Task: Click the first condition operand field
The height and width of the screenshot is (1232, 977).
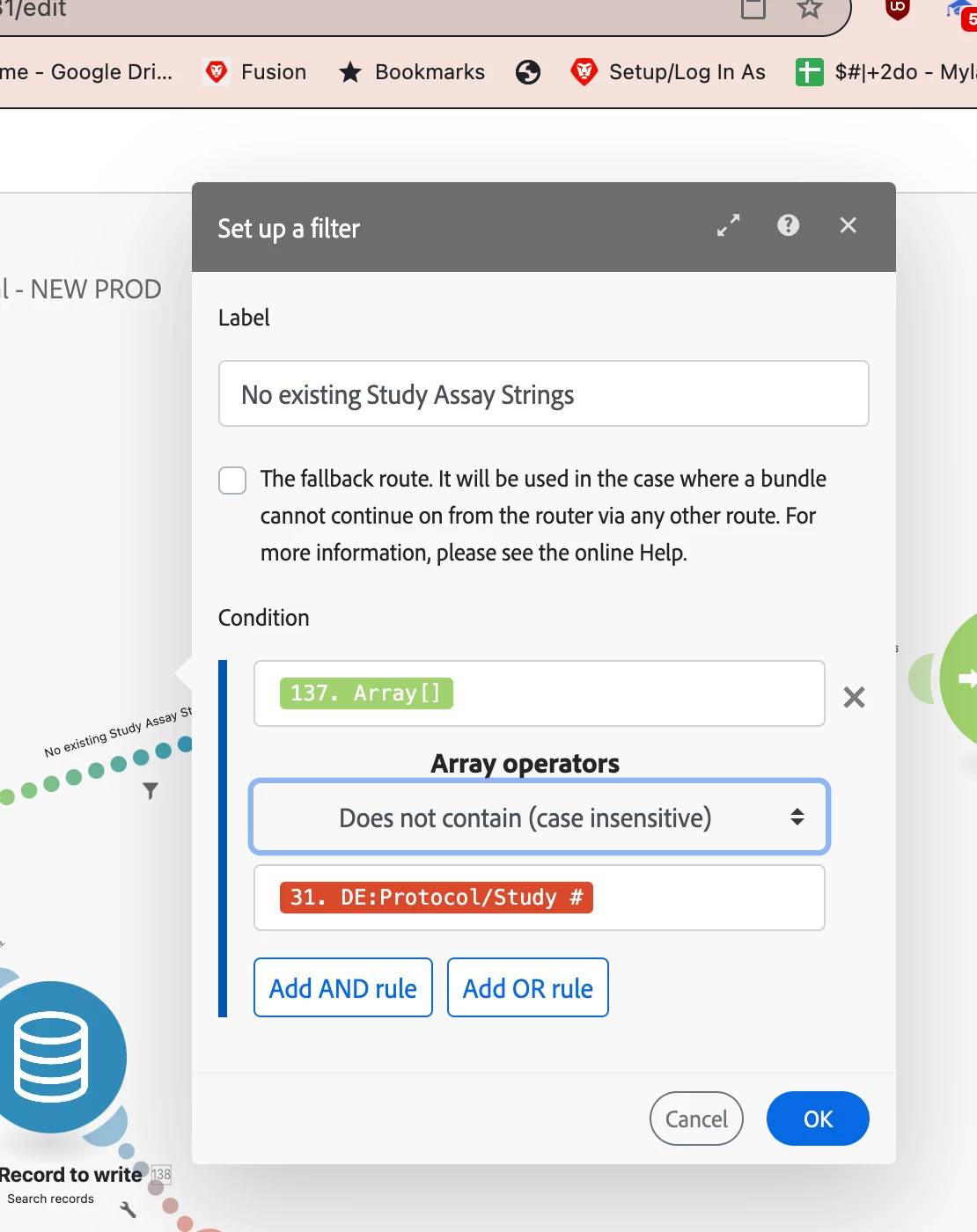Action: point(540,693)
